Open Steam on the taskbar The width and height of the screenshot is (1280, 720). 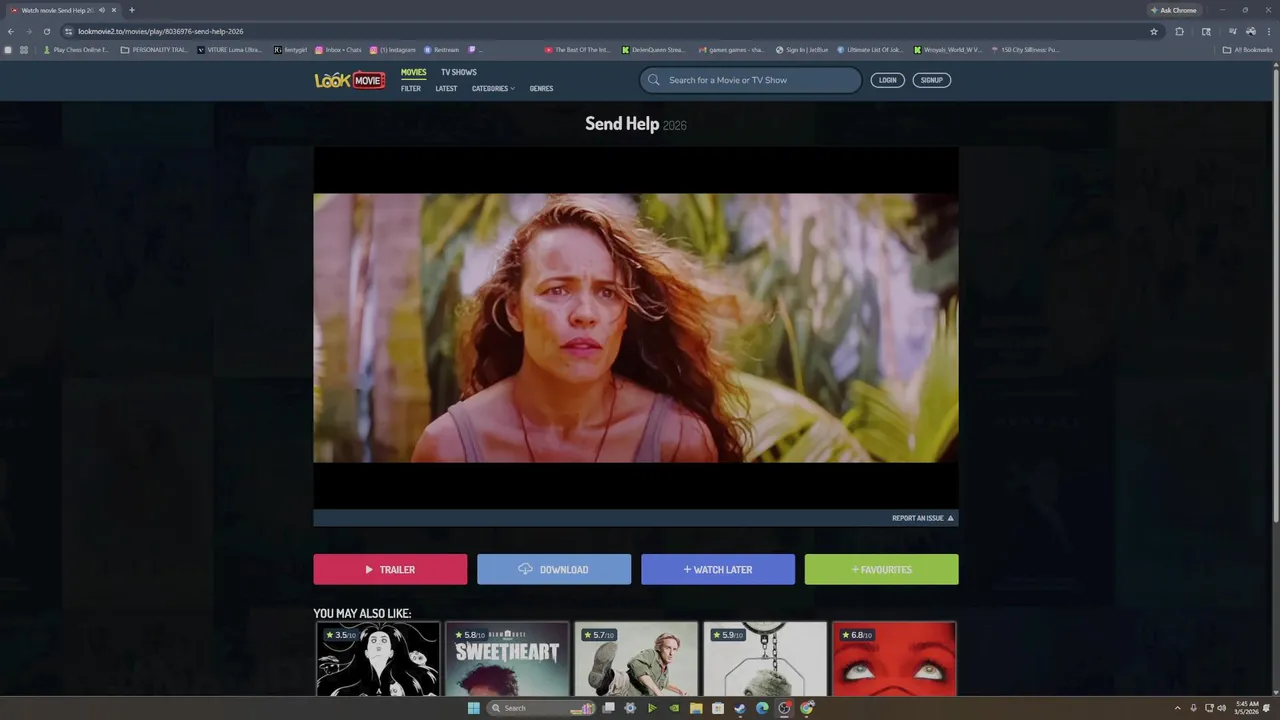tap(740, 708)
